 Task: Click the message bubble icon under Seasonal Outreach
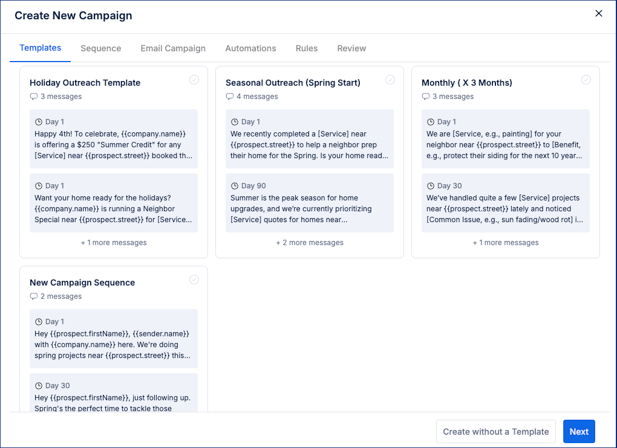point(230,97)
